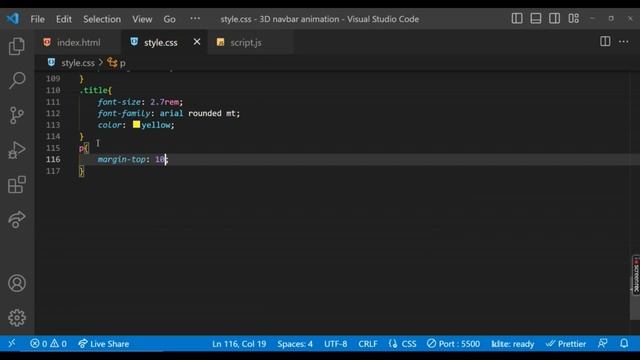Open notifications bell icon
Screen dimensions: 640x360
624,343
